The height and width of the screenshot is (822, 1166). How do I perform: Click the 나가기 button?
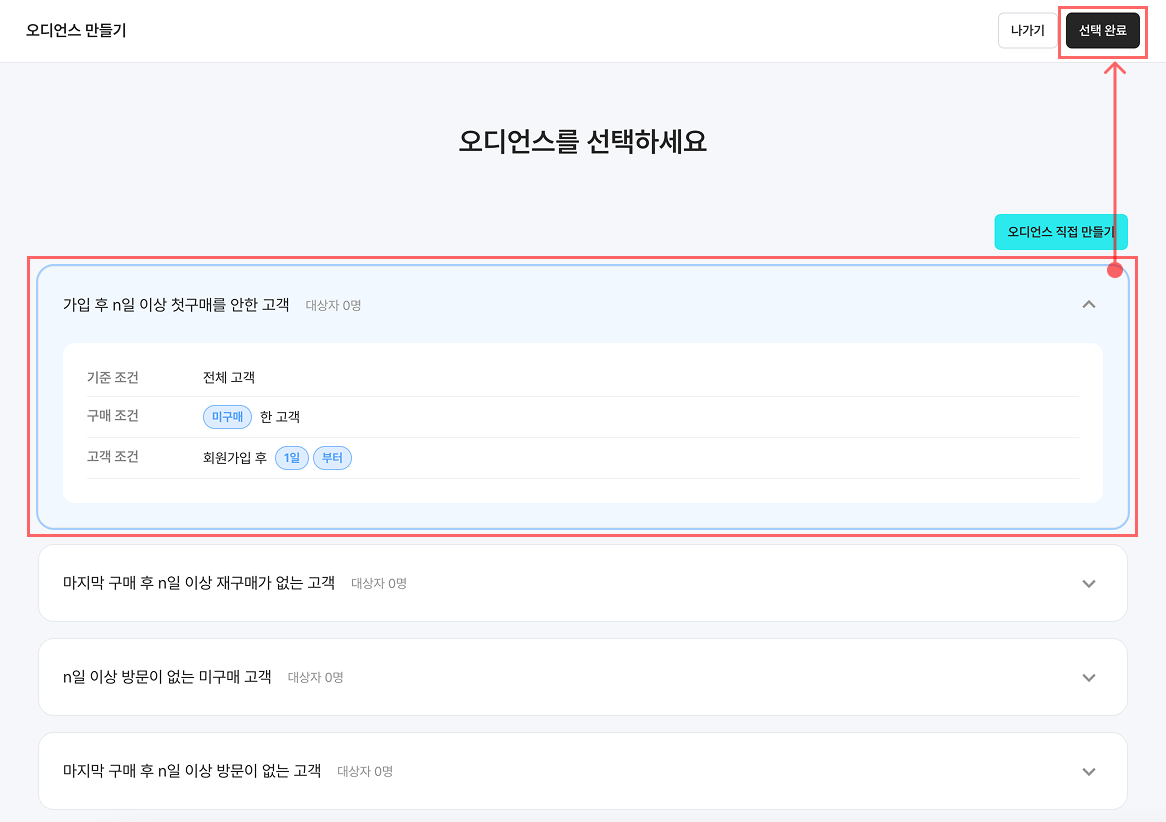pos(1027,31)
